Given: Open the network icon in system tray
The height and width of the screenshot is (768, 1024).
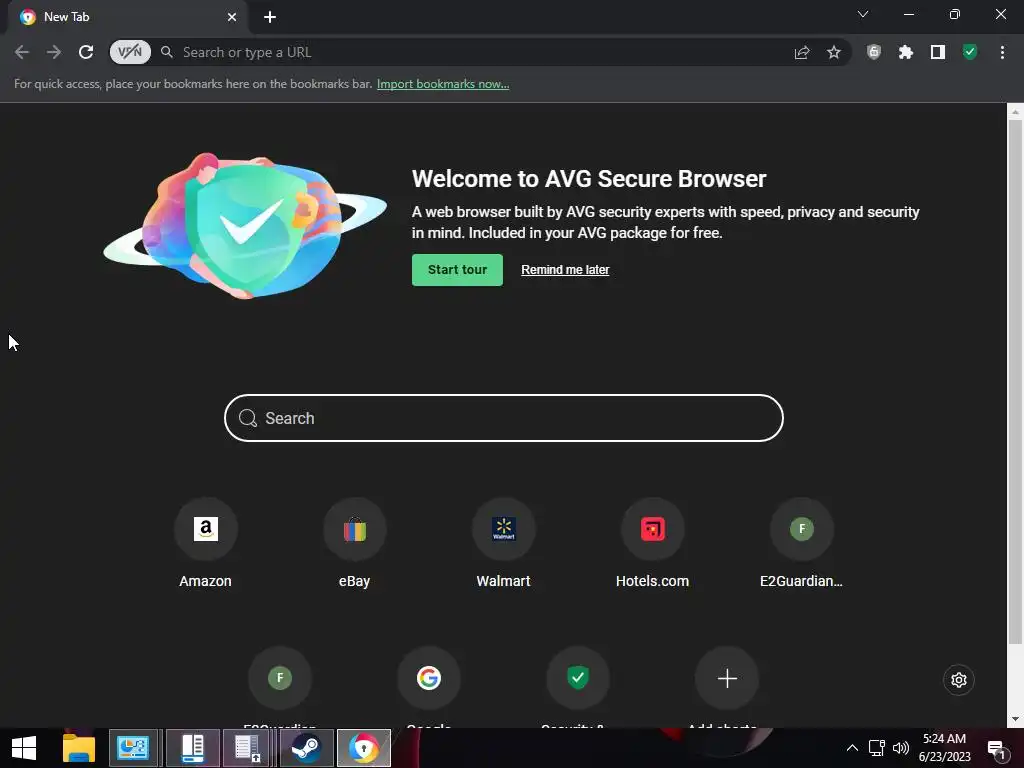Looking at the screenshot, I should click(876, 748).
